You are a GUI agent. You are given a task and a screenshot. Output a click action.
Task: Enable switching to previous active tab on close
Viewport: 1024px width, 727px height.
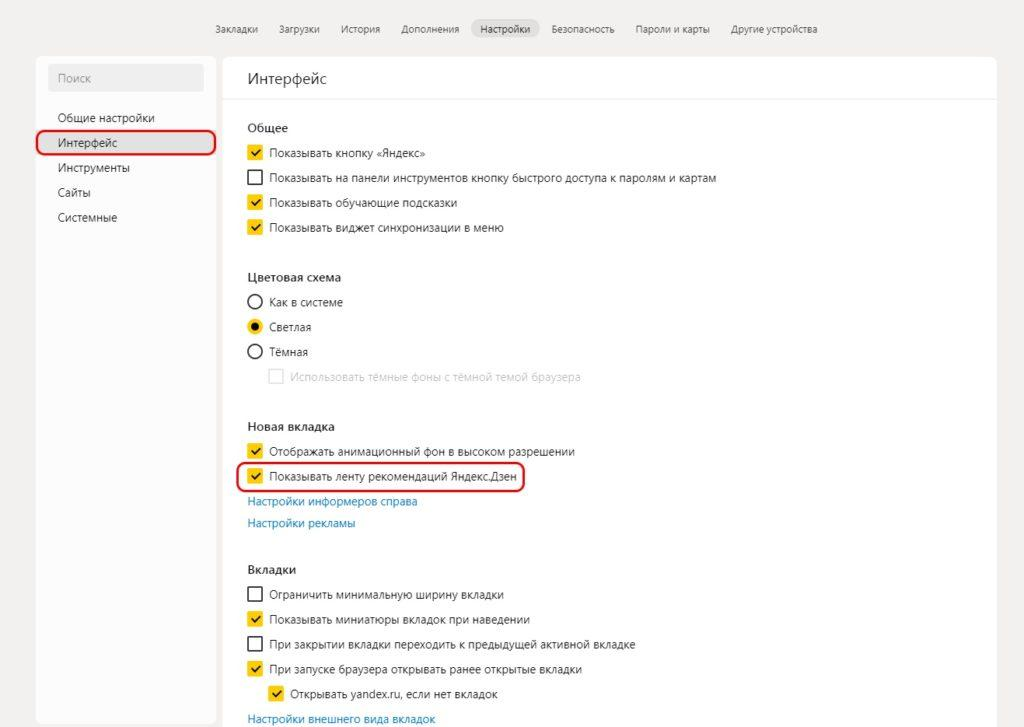click(255, 644)
